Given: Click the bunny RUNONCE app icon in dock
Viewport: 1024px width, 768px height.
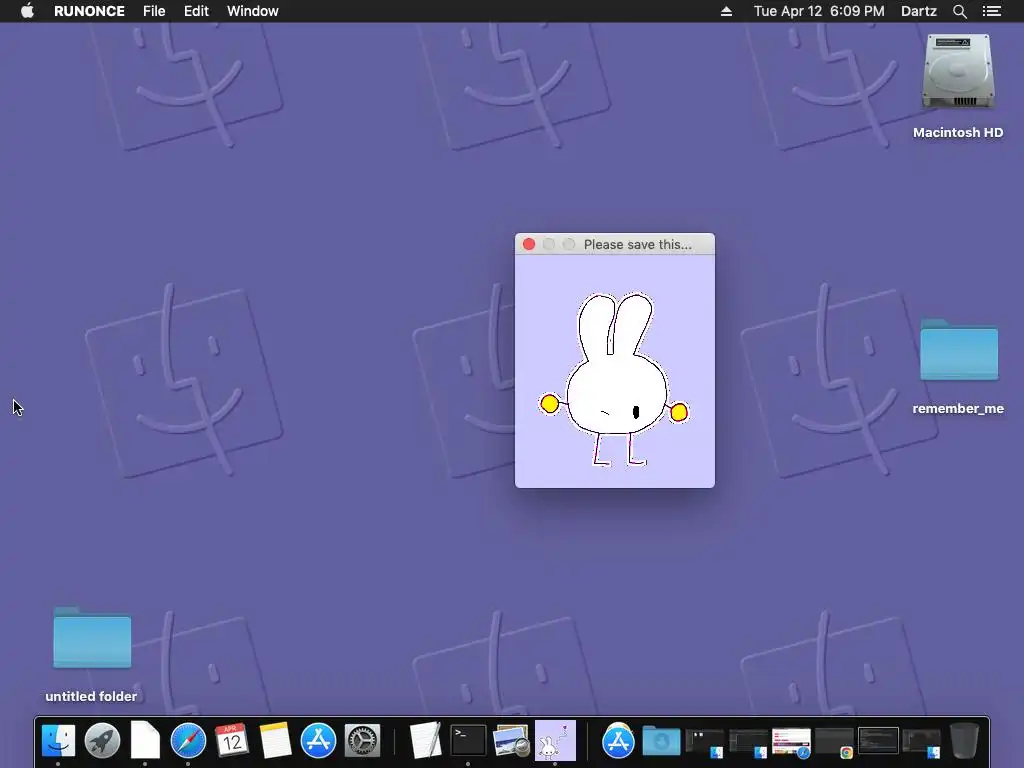Looking at the screenshot, I should (x=555, y=741).
